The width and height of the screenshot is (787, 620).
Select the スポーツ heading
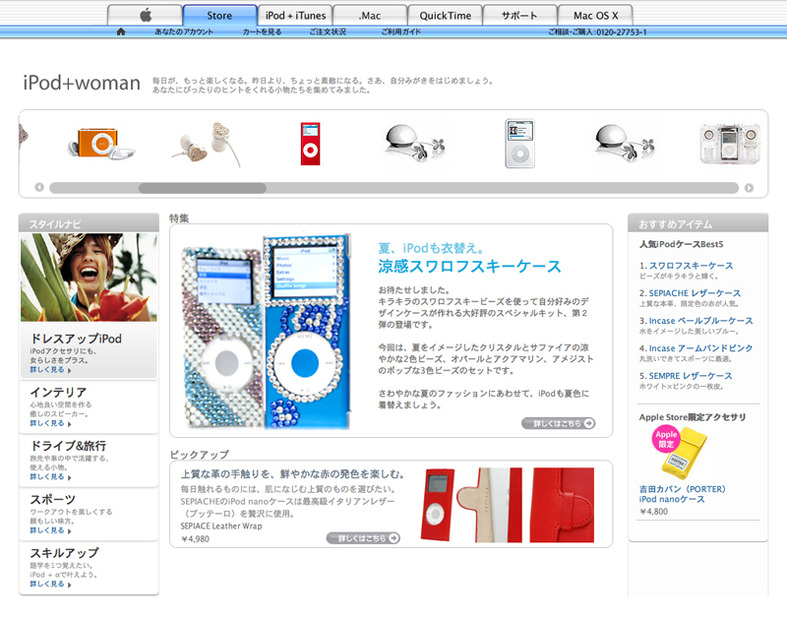tap(53, 500)
